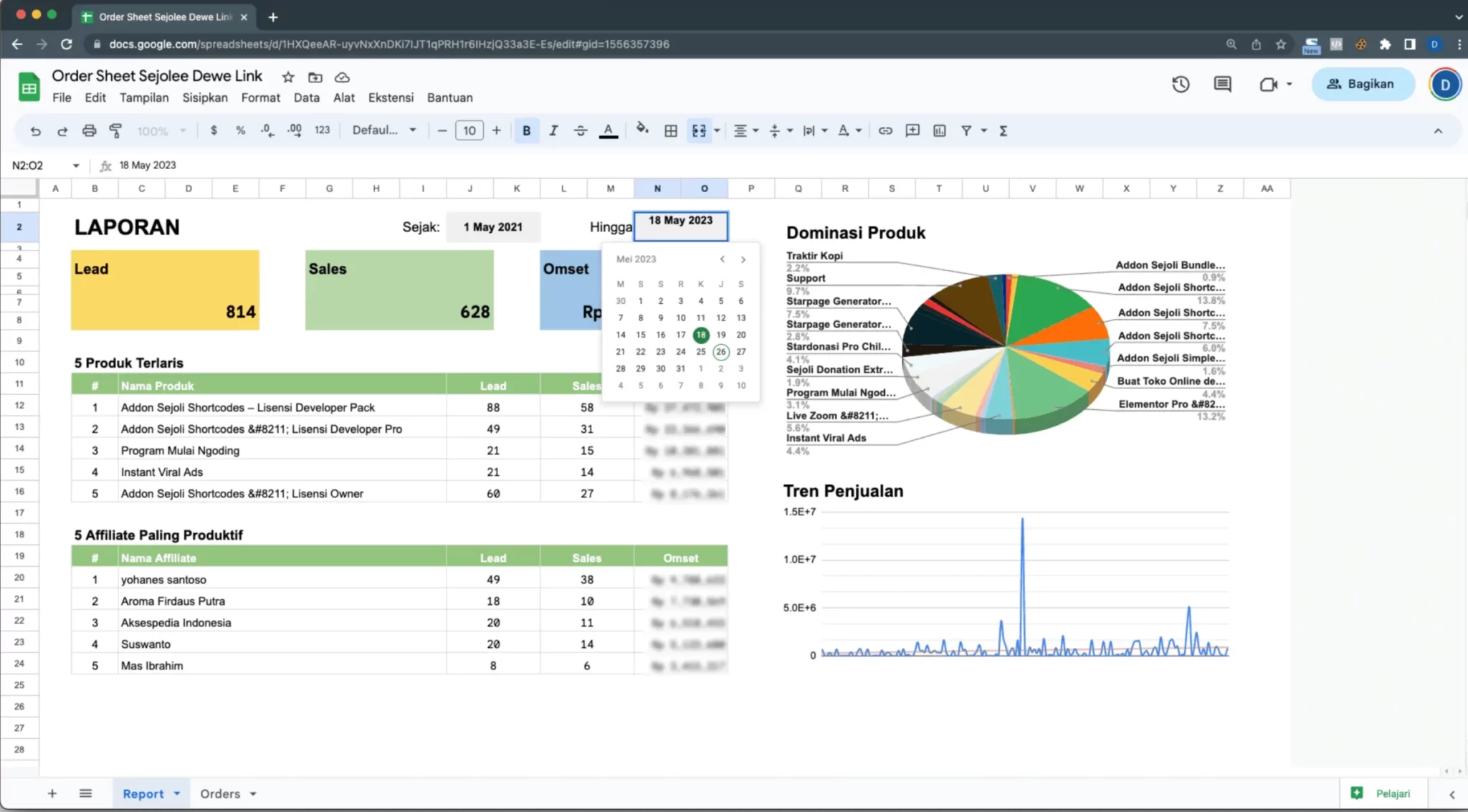The image size is (1468, 812).
Task: Expand merge type dropdown arrow
Action: pyautogui.click(x=717, y=130)
